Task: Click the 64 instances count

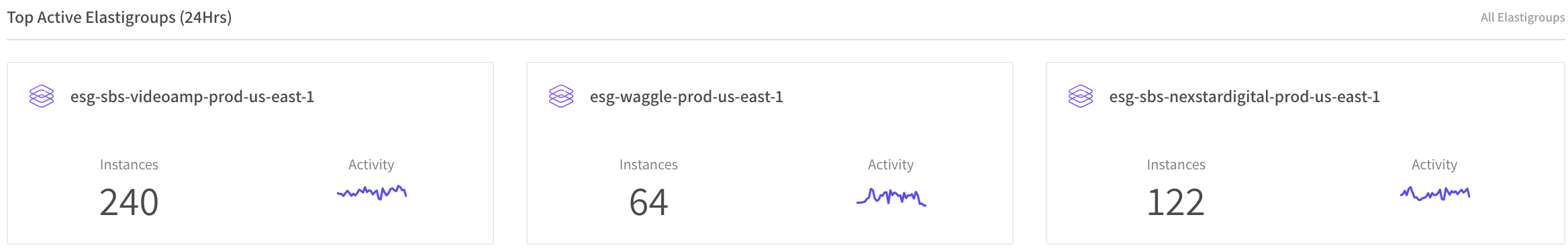Action: (648, 202)
